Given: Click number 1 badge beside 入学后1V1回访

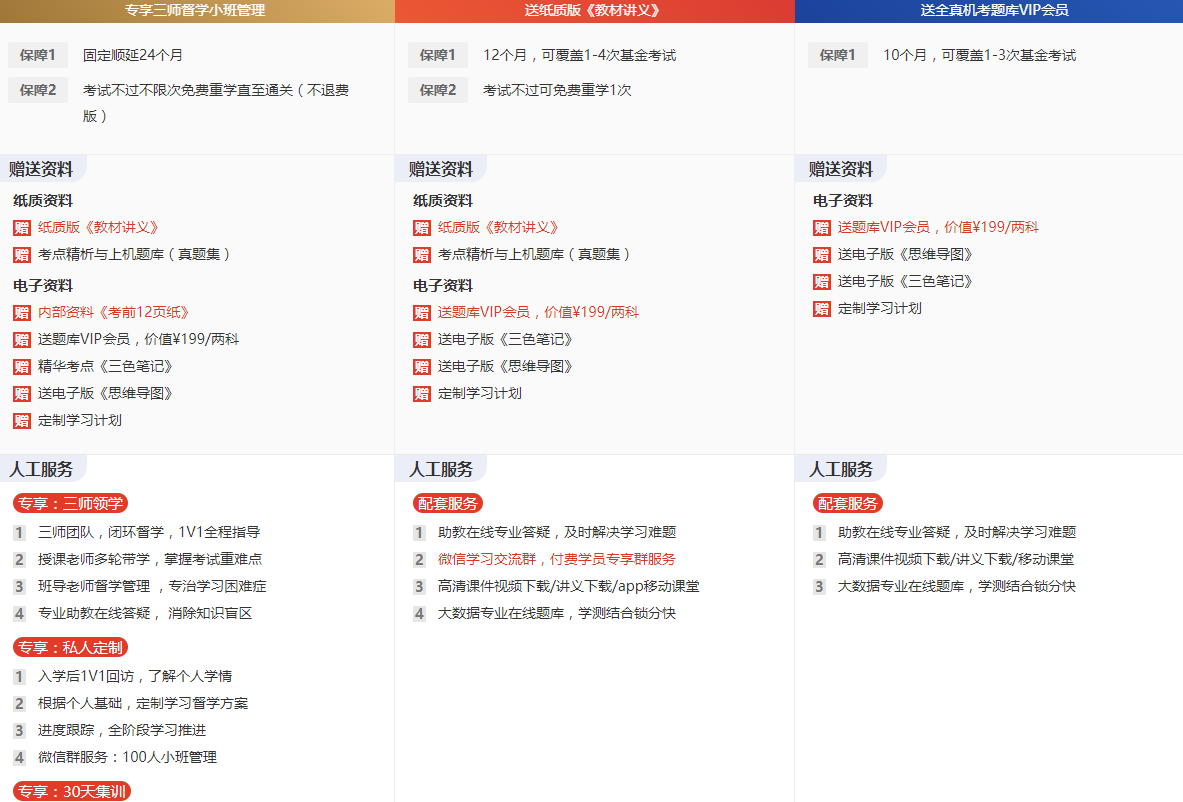Looking at the screenshot, I should [20, 677].
